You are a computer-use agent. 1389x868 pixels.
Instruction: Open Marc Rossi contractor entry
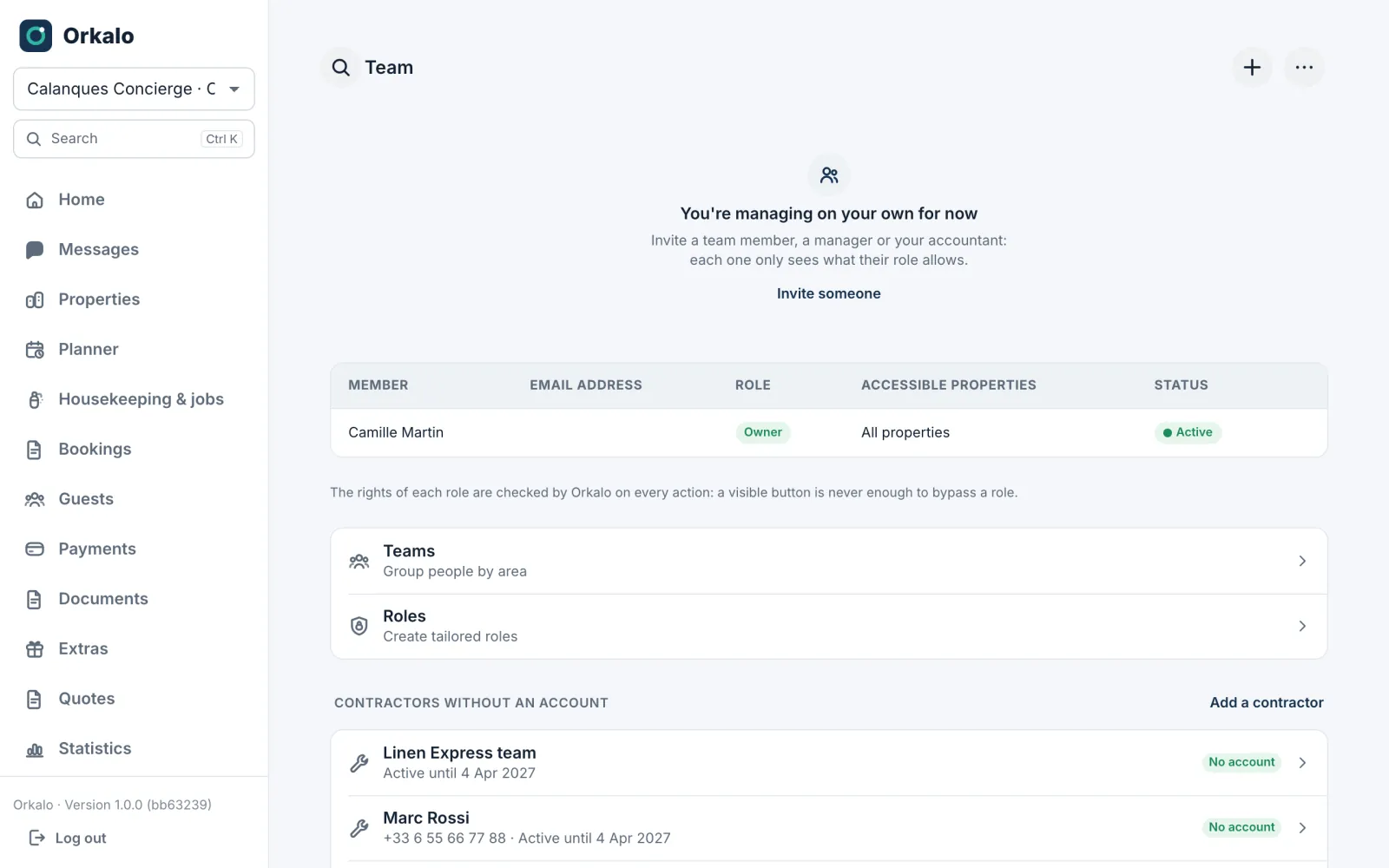829,828
